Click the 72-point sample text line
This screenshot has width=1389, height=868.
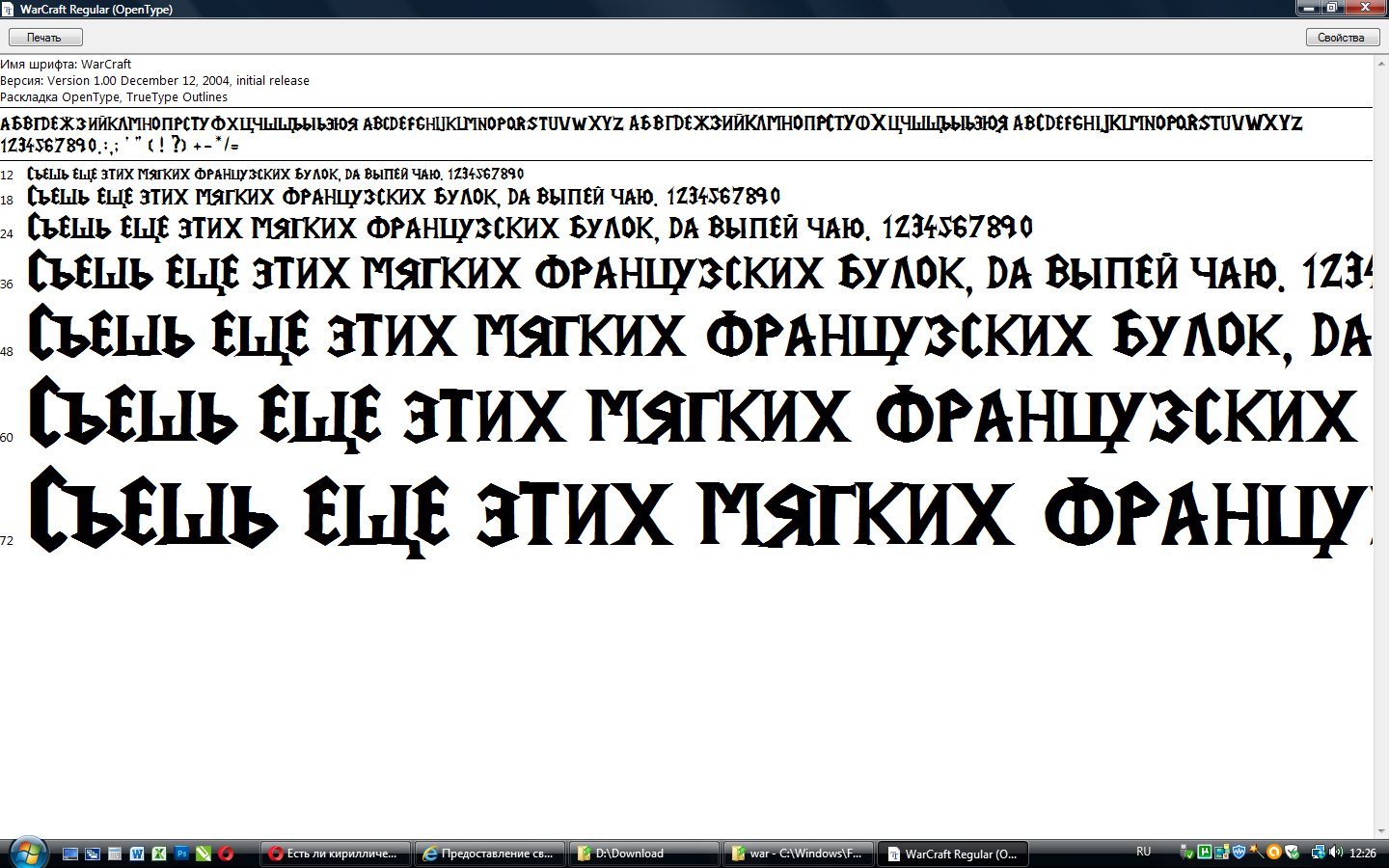tap(699, 511)
